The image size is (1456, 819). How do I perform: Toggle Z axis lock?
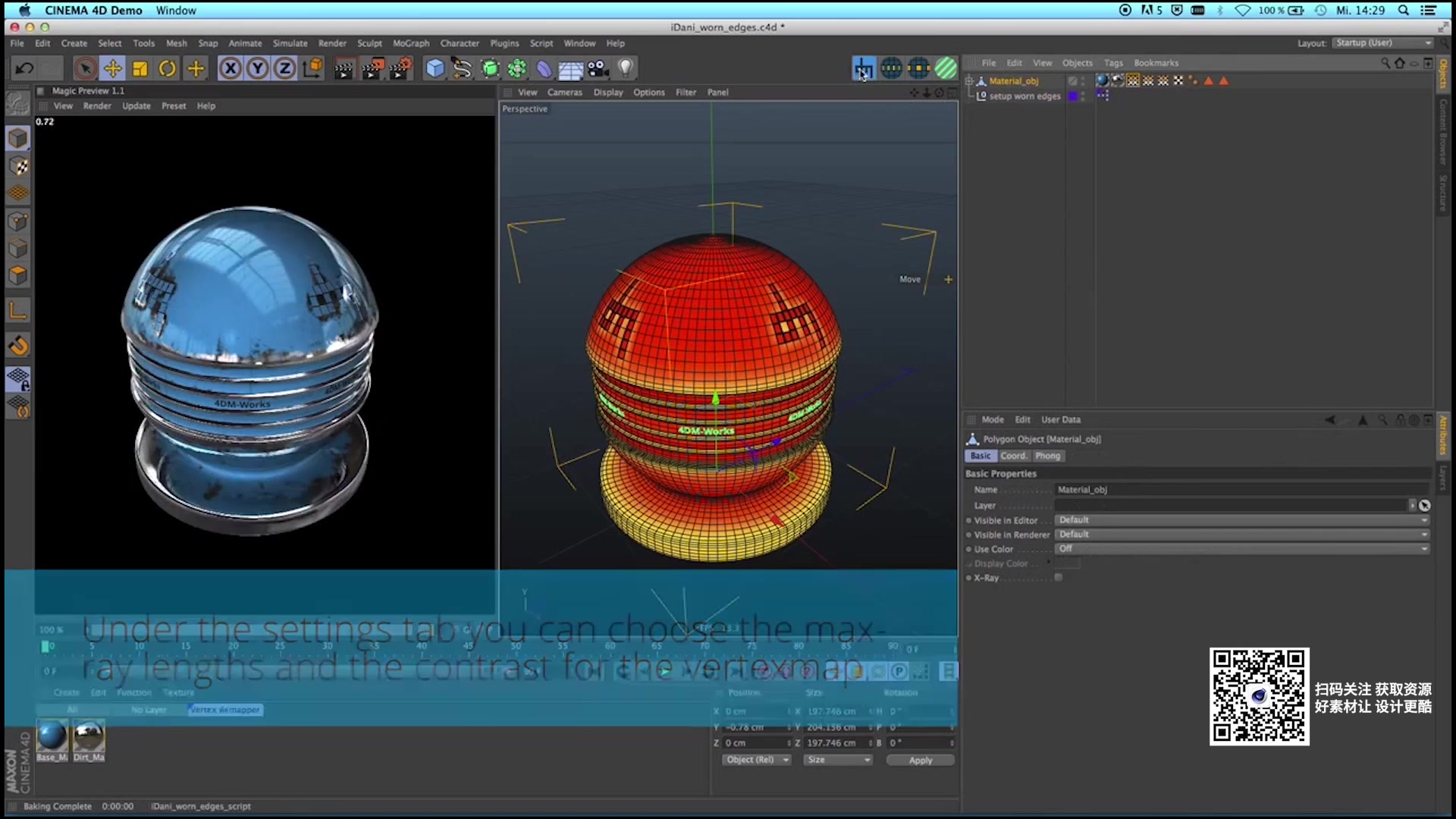tap(284, 69)
